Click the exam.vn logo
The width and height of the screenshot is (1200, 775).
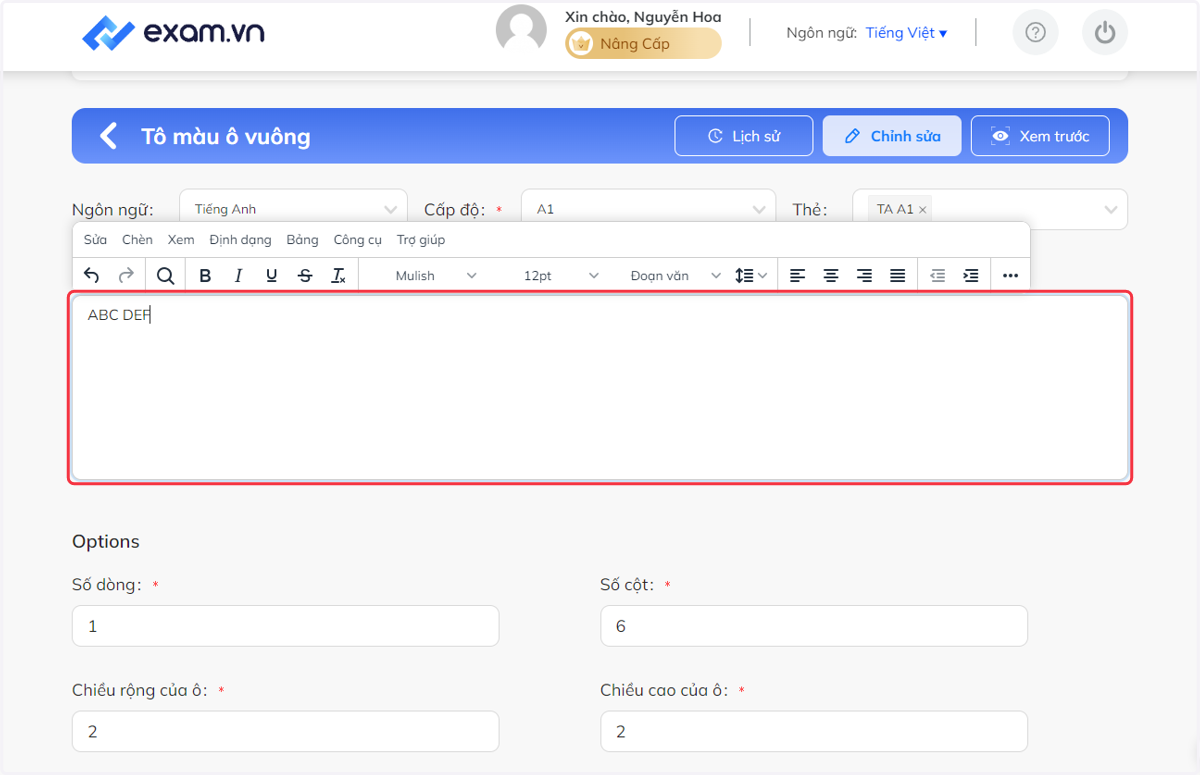click(173, 33)
